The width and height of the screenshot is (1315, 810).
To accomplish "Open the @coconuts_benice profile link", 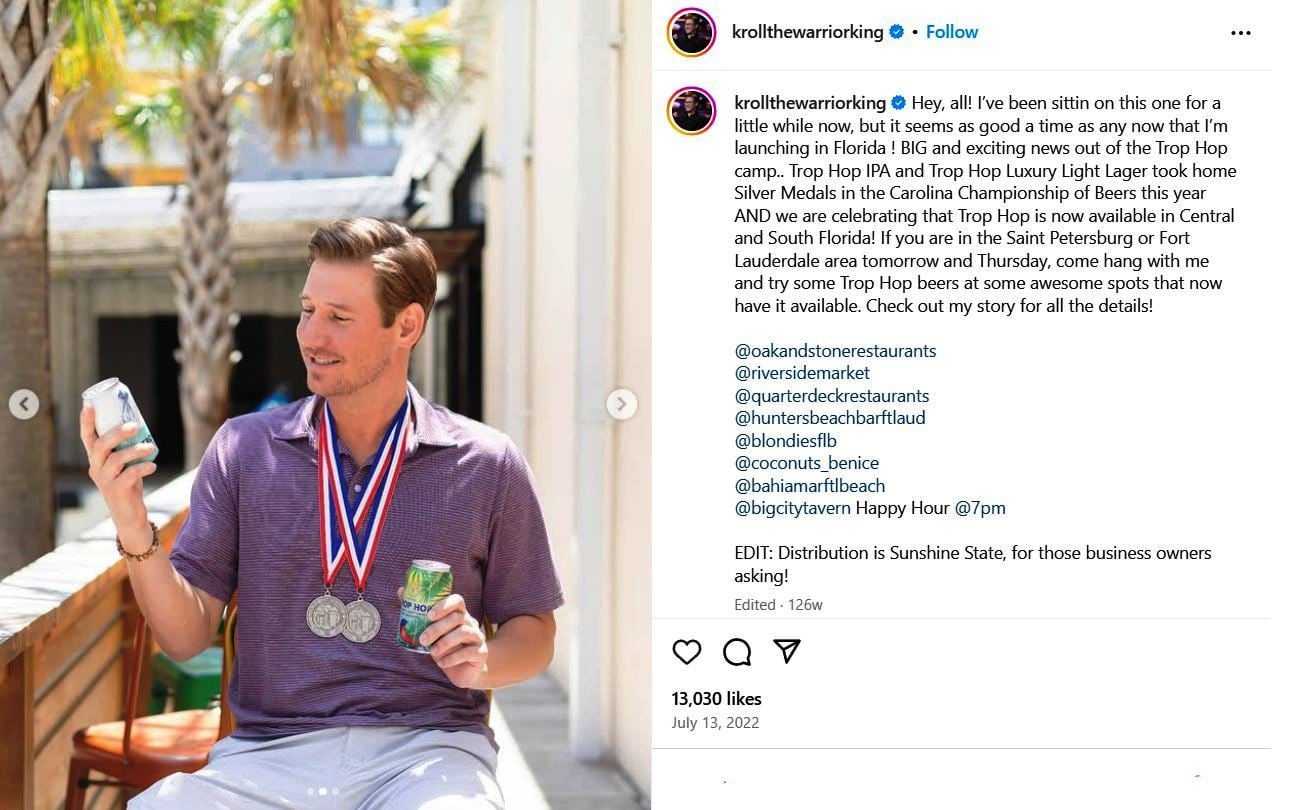I will (807, 463).
